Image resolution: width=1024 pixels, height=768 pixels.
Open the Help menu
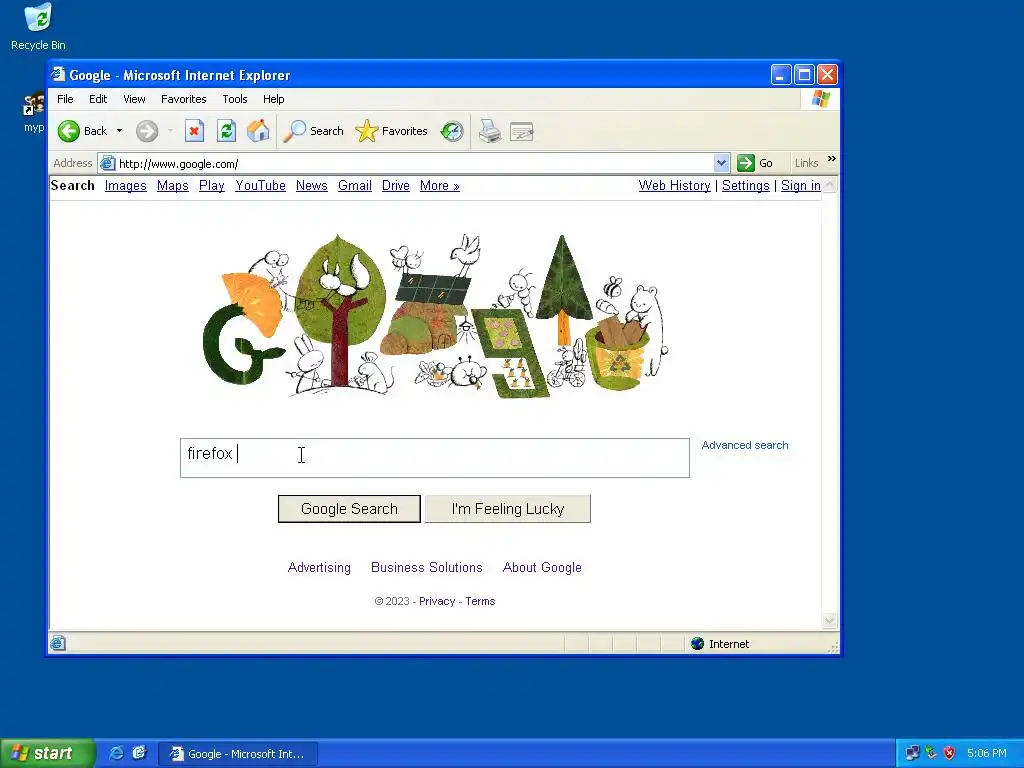point(274,99)
